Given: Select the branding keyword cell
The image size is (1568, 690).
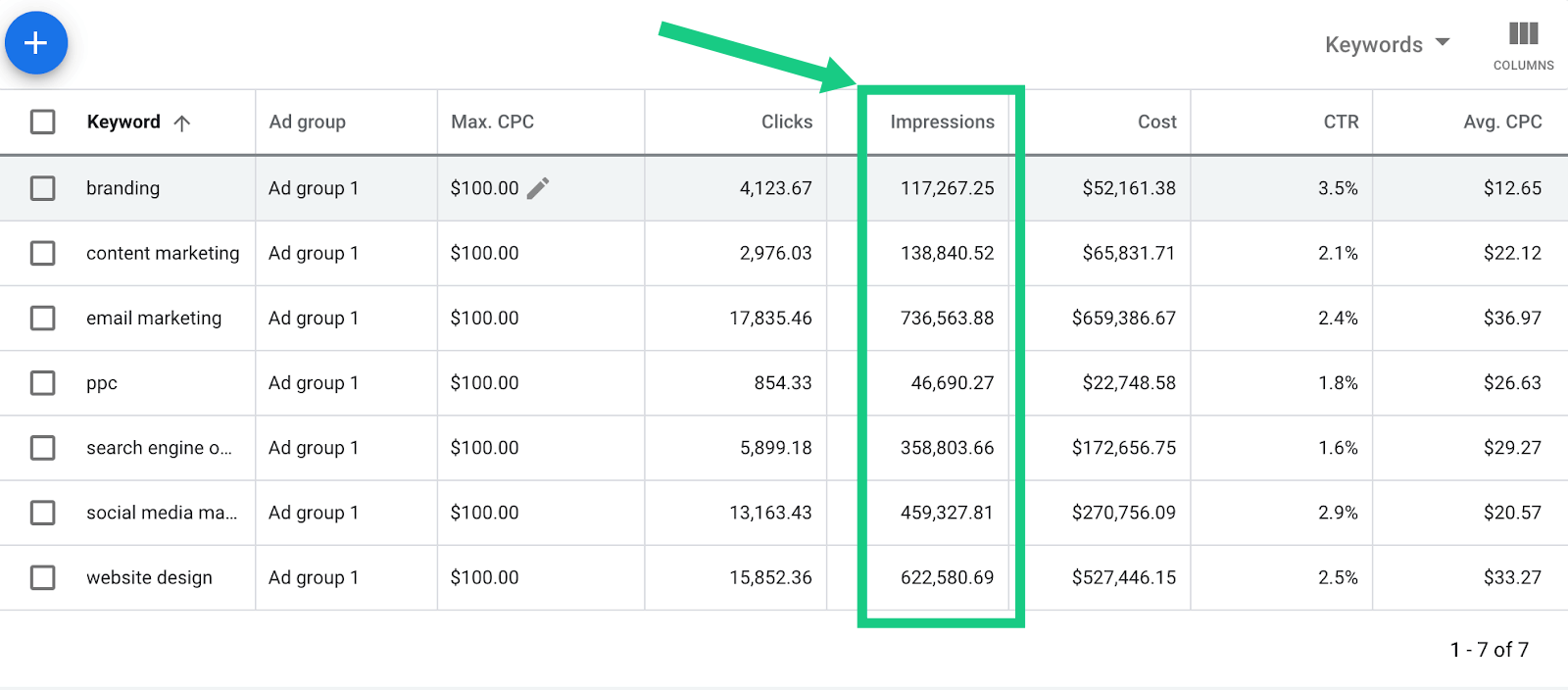Looking at the screenshot, I should [x=122, y=188].
